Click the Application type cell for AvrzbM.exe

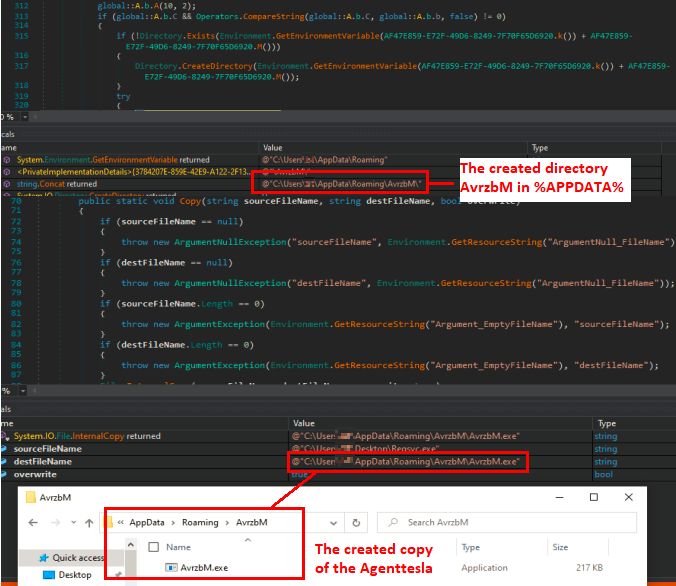click(x=484, y=567)
